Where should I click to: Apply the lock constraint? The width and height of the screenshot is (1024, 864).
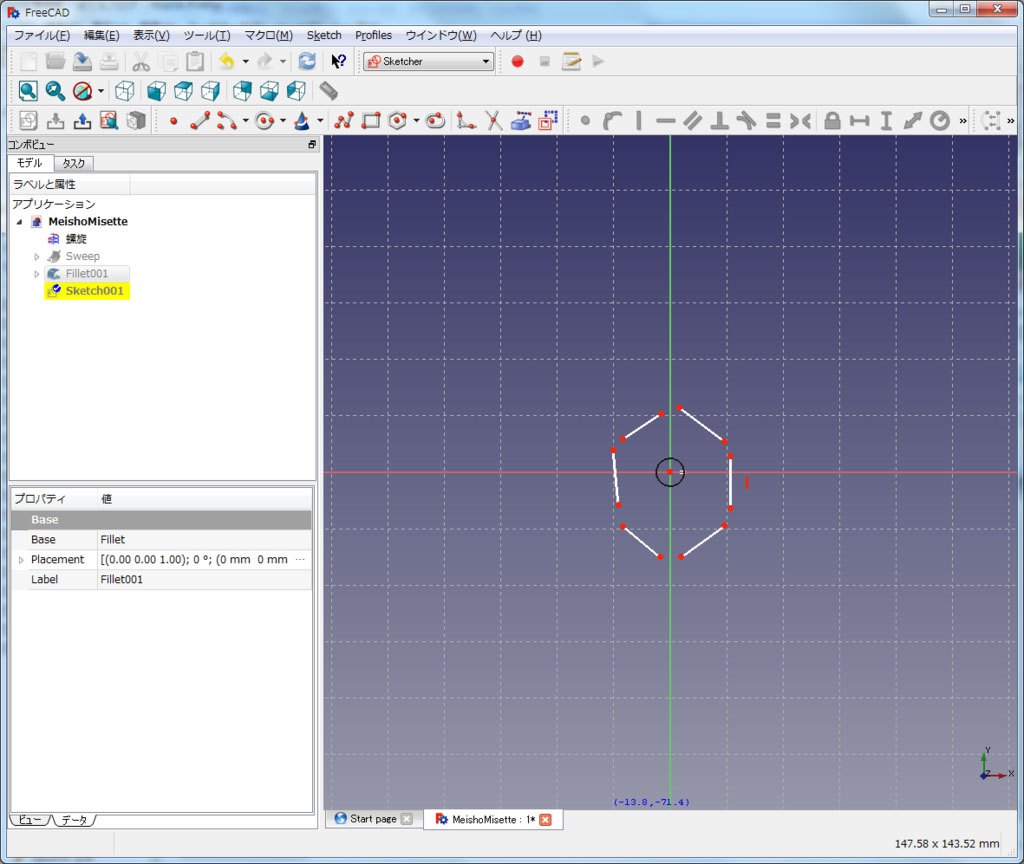832,121
